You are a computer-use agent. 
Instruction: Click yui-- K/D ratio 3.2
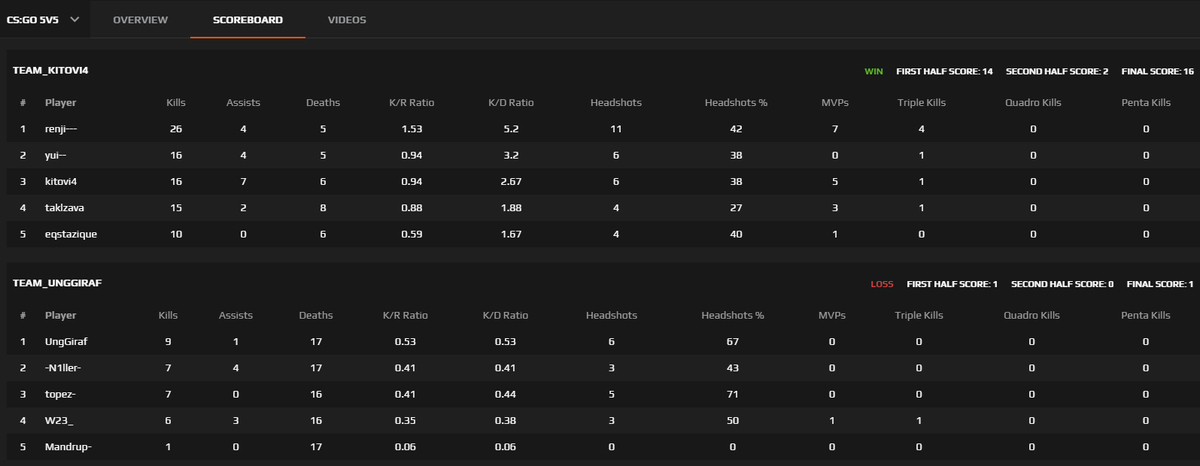click(511, 155)
